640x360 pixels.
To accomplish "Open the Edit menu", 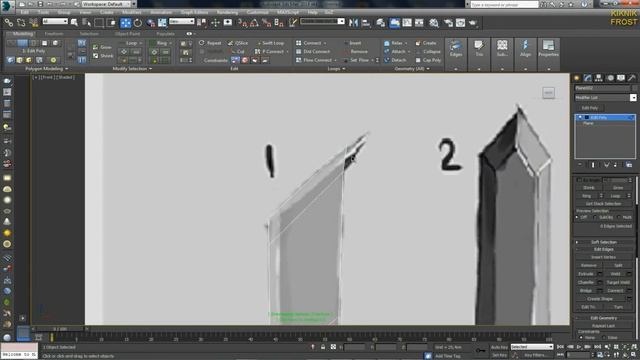I will pos(24,12).
